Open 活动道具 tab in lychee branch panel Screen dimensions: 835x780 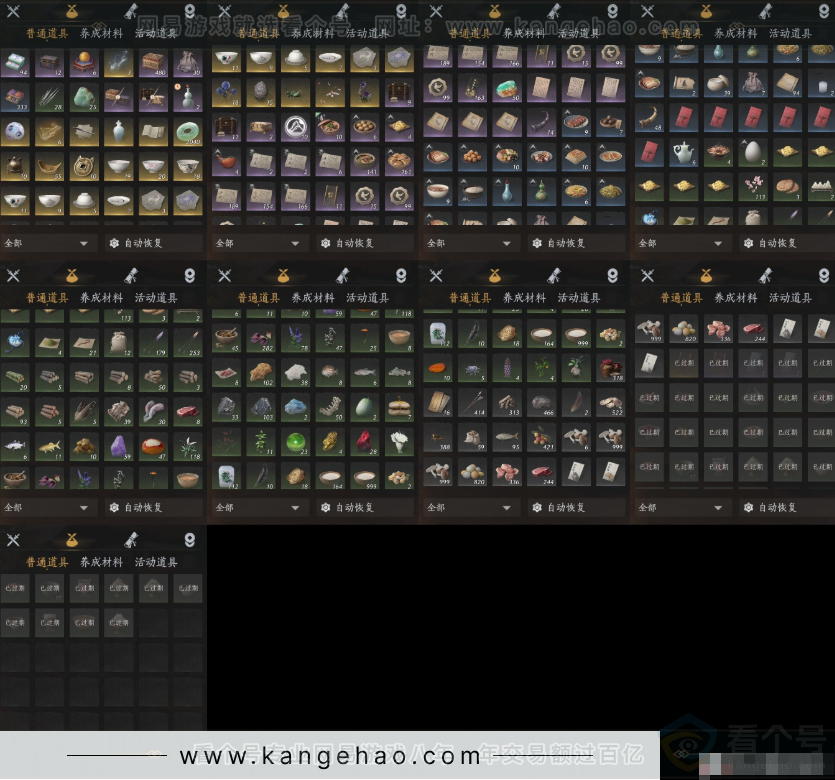(x=579, y=298)
